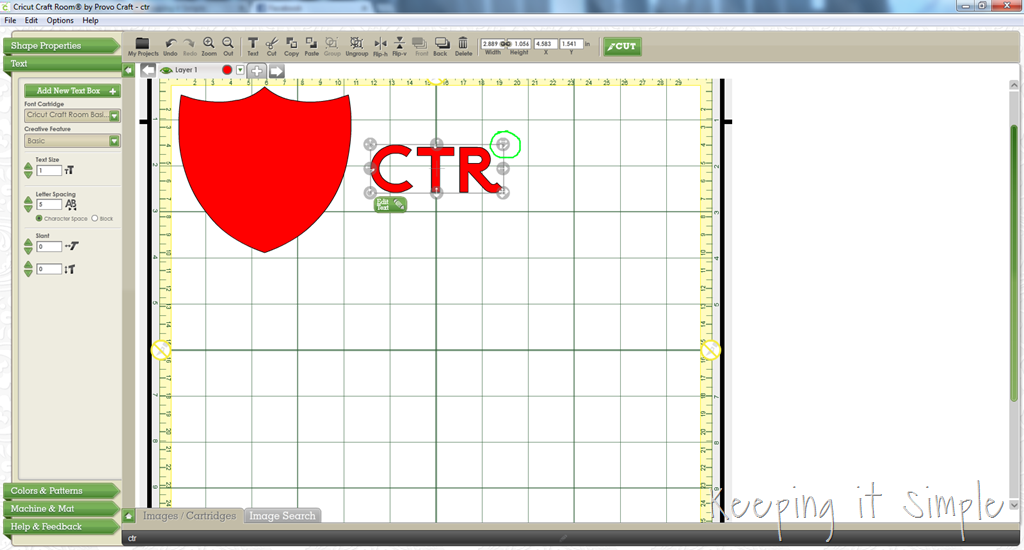
Task: Zoom in with the magnifier plus icon
Action: (x=208, y=43)
